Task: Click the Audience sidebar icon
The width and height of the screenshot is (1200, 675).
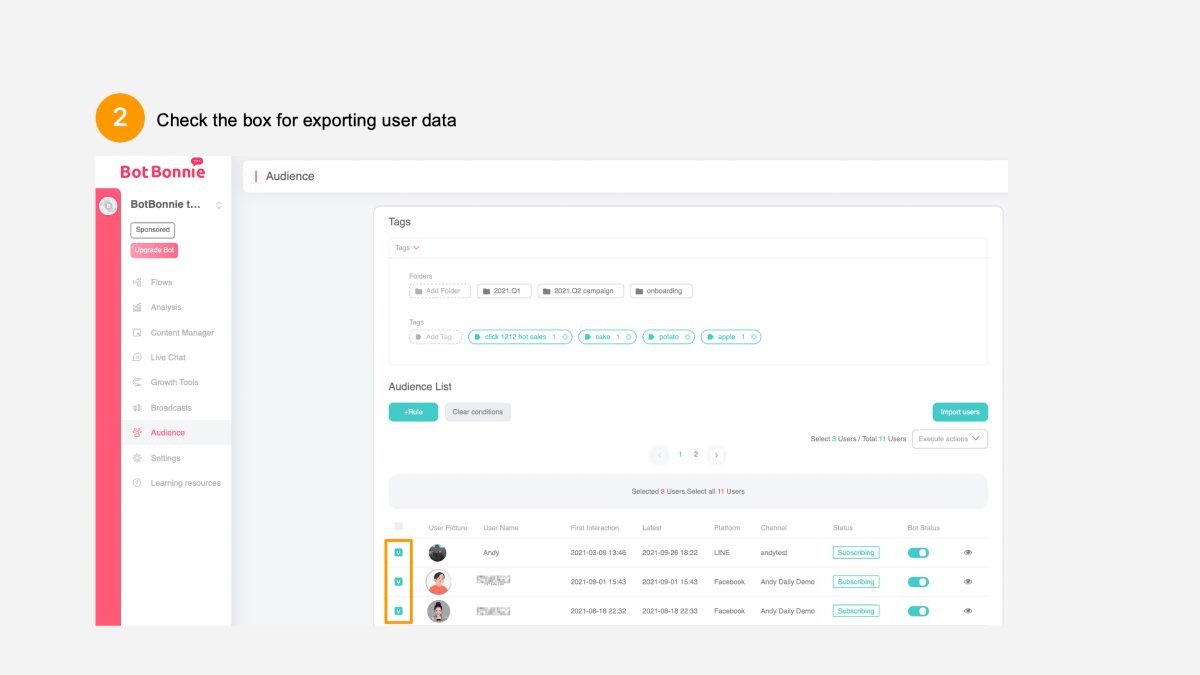Action: coord(137,433)
